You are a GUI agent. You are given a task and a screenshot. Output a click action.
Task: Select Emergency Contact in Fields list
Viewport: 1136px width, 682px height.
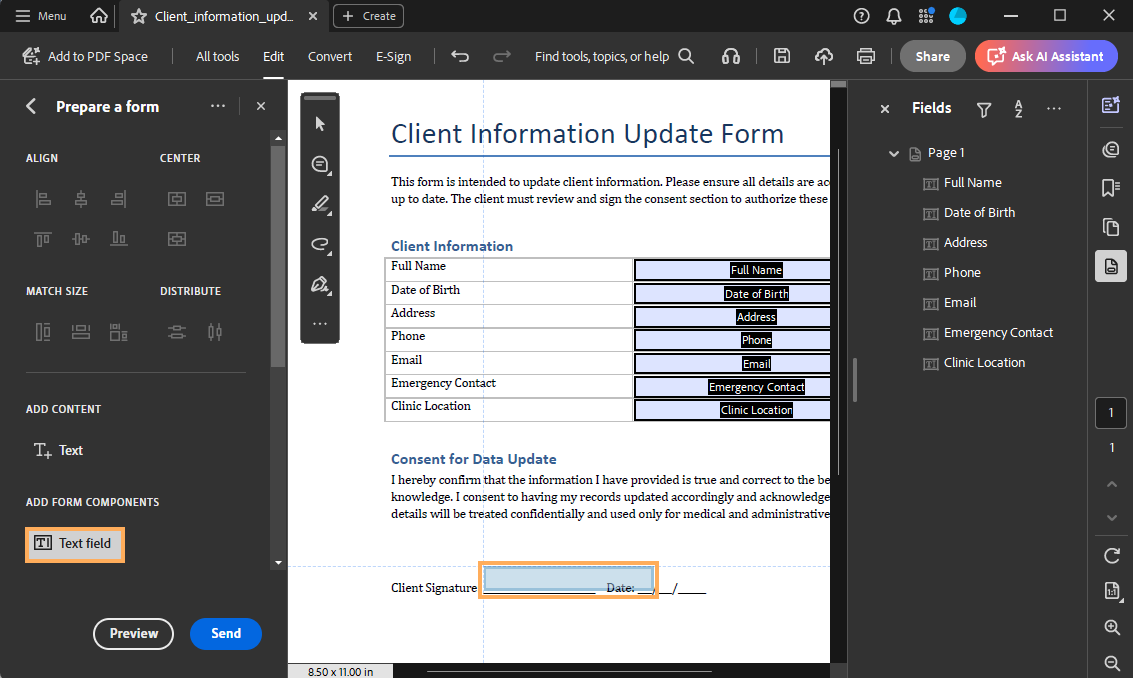[998, 333]
